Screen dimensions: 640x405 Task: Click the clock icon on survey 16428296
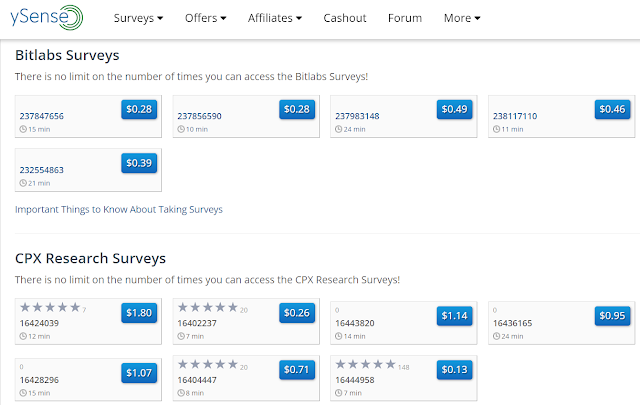pyautogui.click(x=23, y=393)
